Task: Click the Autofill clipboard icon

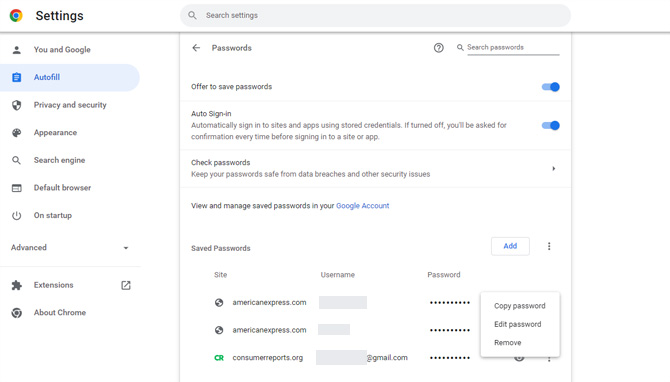Action: coord(17,77)
